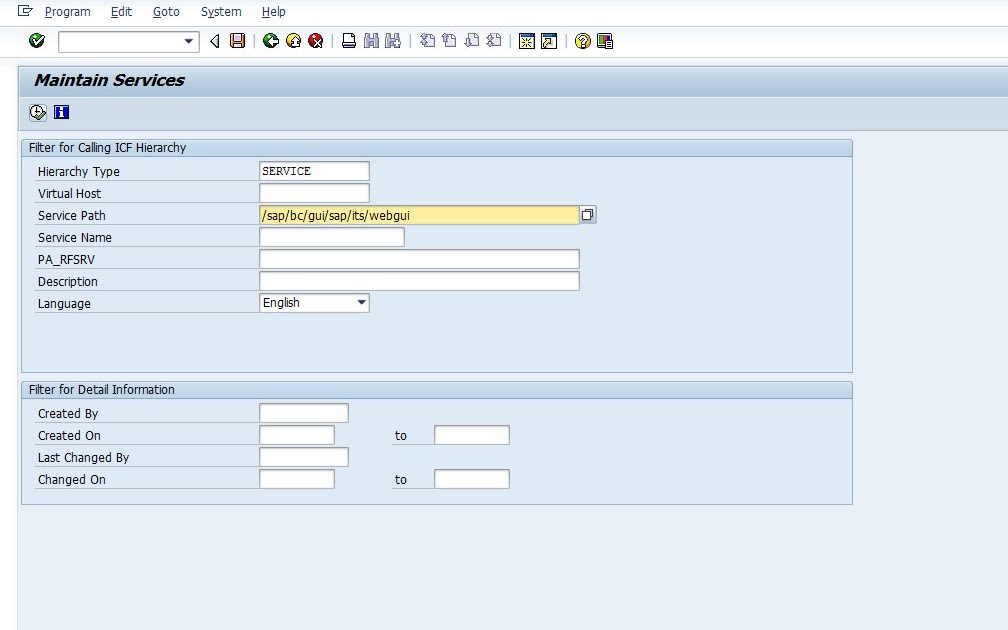Open multiple selection for Service Path
Image resolution: width=1008 pixels, height=630 pixels.
click(x=587, y=214)
